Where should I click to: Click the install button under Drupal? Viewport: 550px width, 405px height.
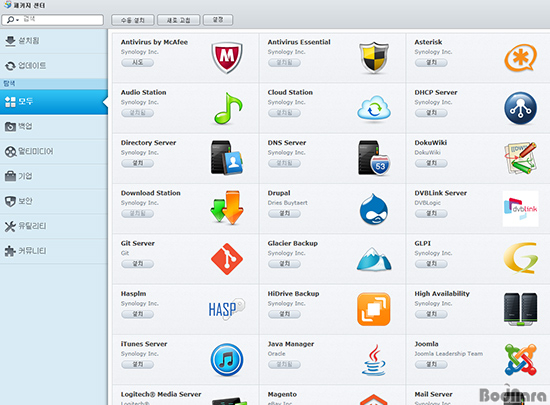(284, 214)
